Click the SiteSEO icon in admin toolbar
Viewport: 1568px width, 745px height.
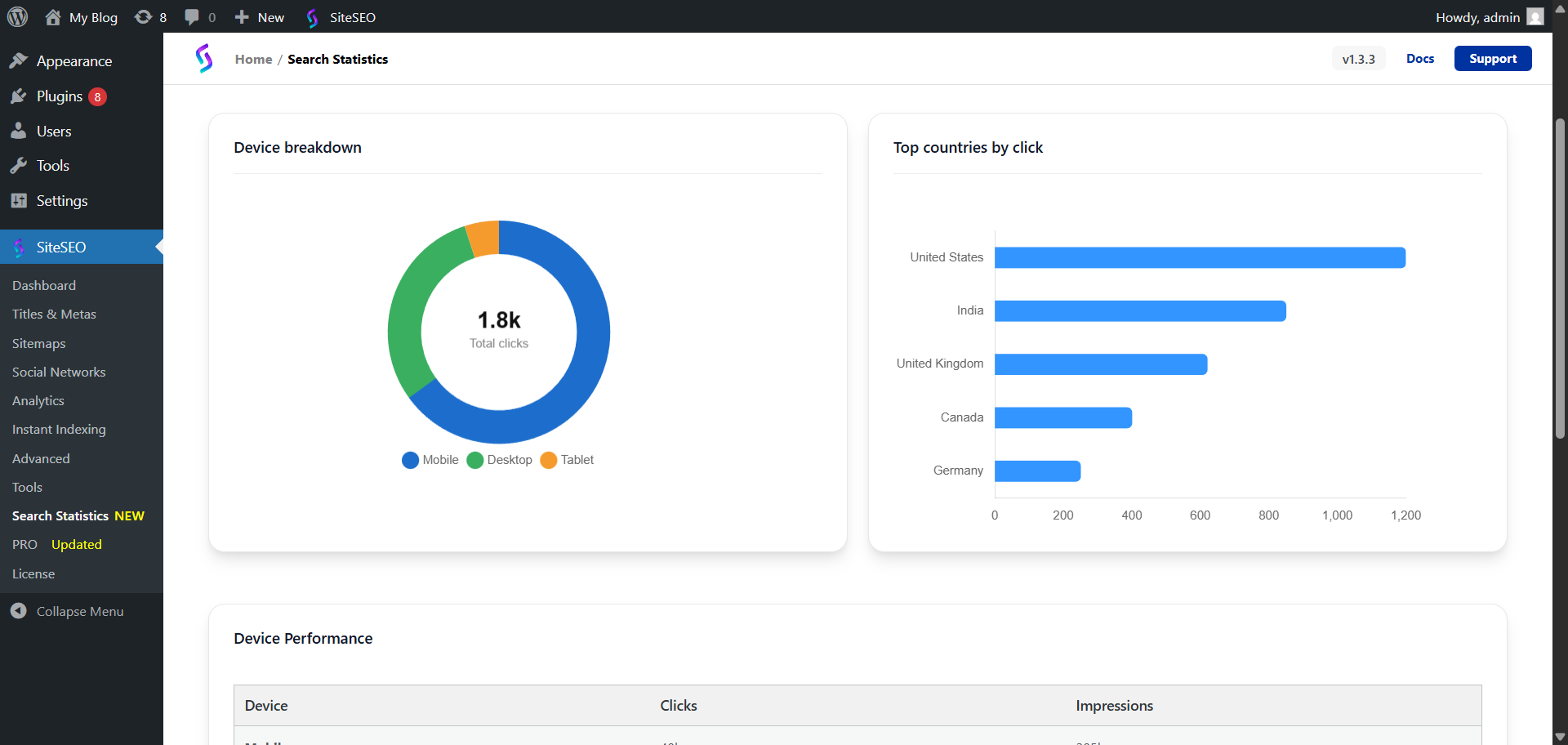[x=312, y=17]
